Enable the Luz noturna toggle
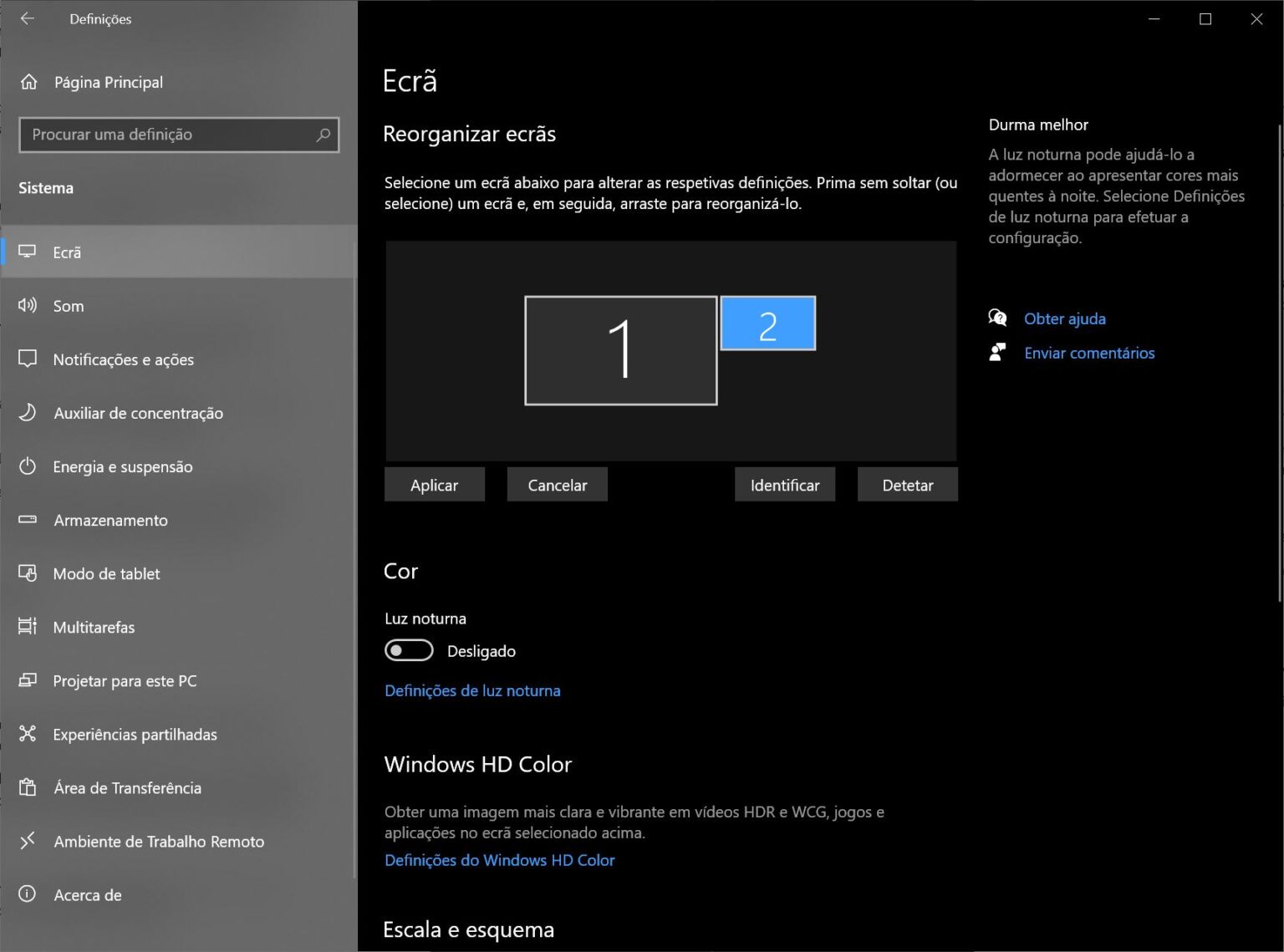This screenshot has height=952, width=1284. tap(408, 649)
